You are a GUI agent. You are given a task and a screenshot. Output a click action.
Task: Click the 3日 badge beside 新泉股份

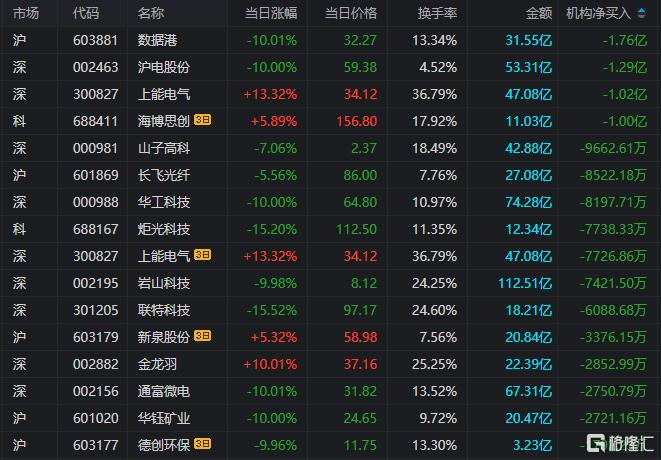pyautogui.click(x=203, y=335)
